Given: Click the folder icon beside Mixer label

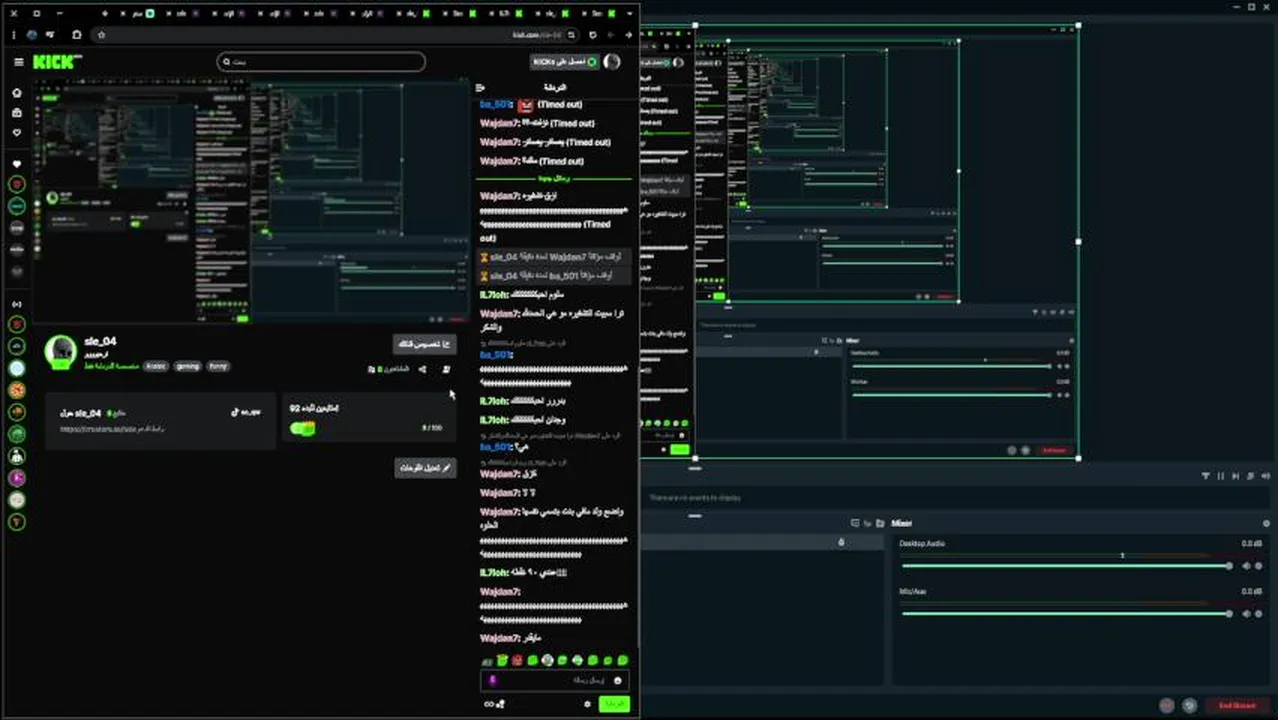Looking at the screenshot, I should pos(880,523).
